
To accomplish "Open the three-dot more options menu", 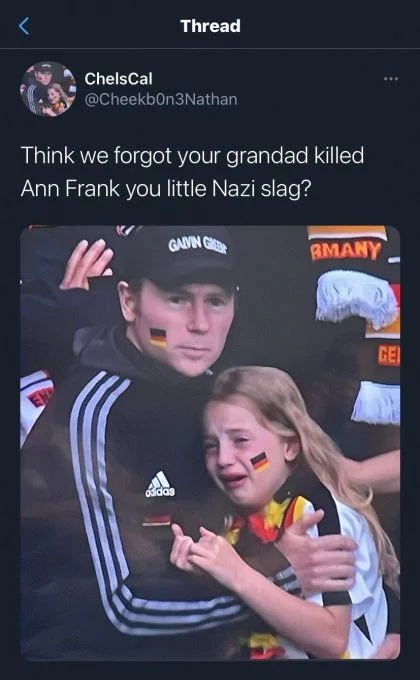I will click(x=390, y=79).
